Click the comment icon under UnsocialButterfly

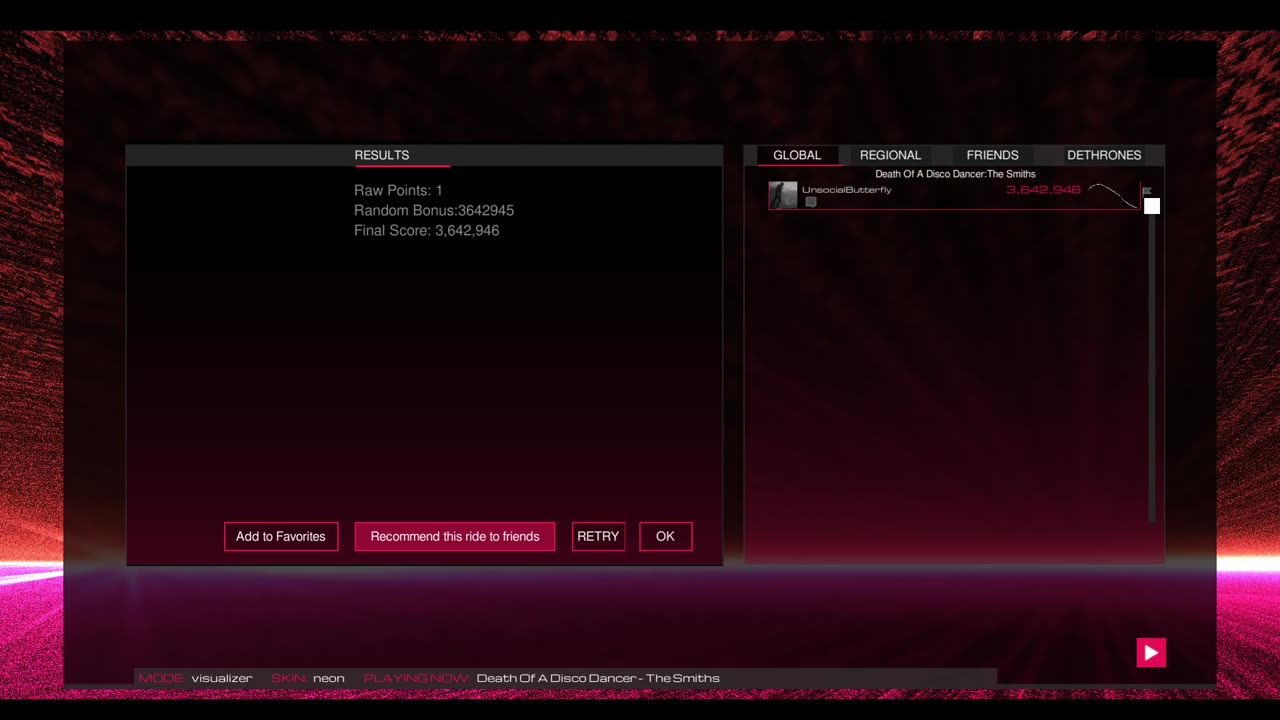[x=811, y=202]
